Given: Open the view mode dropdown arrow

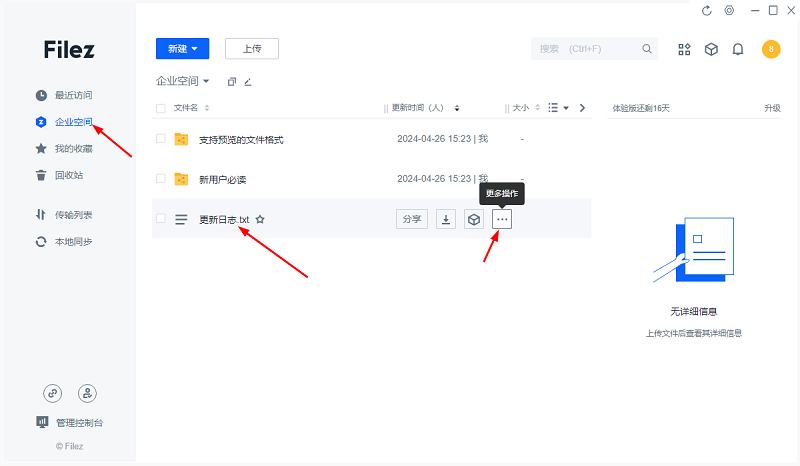Looking at the screenshot, I should point(566,108).
